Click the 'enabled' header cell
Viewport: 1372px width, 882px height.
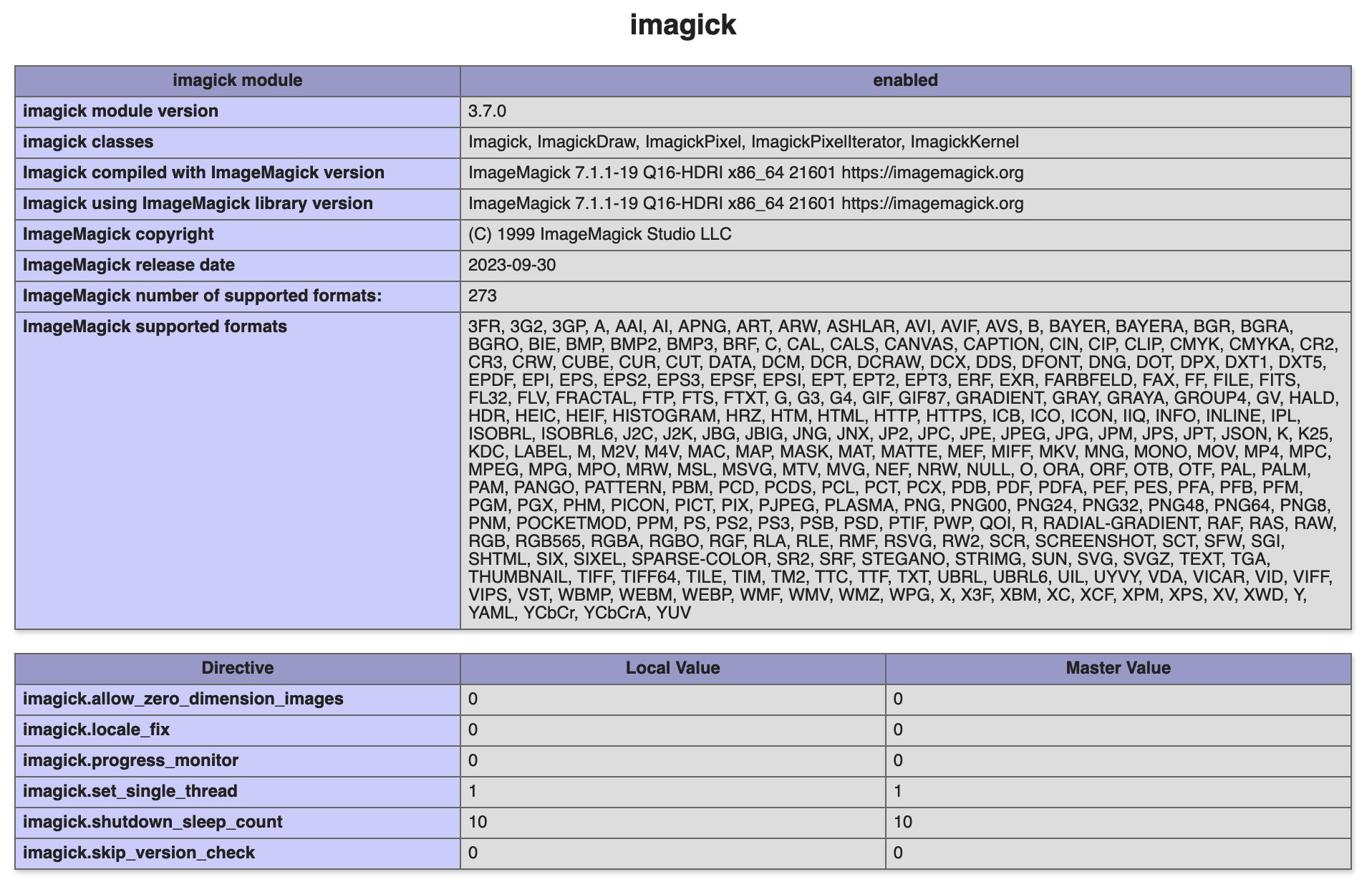pyautogui.click(x=905, y=80)
